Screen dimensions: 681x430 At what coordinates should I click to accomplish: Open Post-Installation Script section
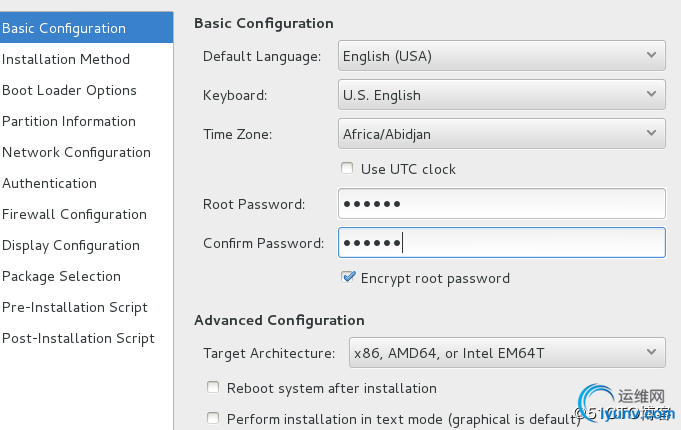pyautogui.click(x=86, y=338)
